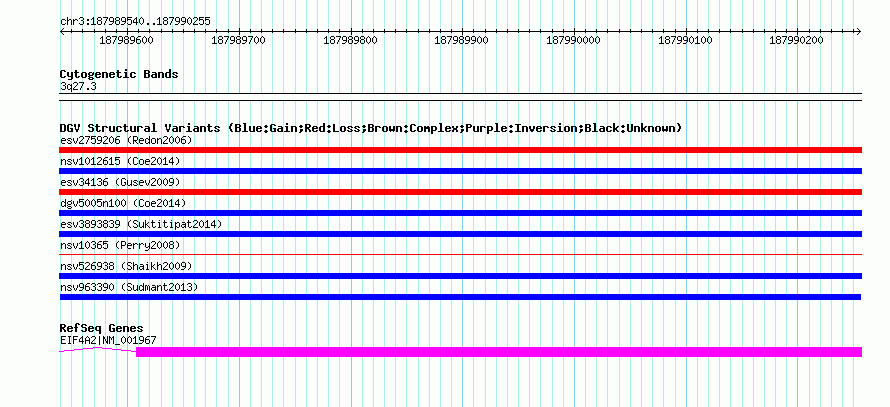Open the dgv5005n100 (Coe2014) label
The height and width of the screenshot is (407, 890).
tap(123, 203)
